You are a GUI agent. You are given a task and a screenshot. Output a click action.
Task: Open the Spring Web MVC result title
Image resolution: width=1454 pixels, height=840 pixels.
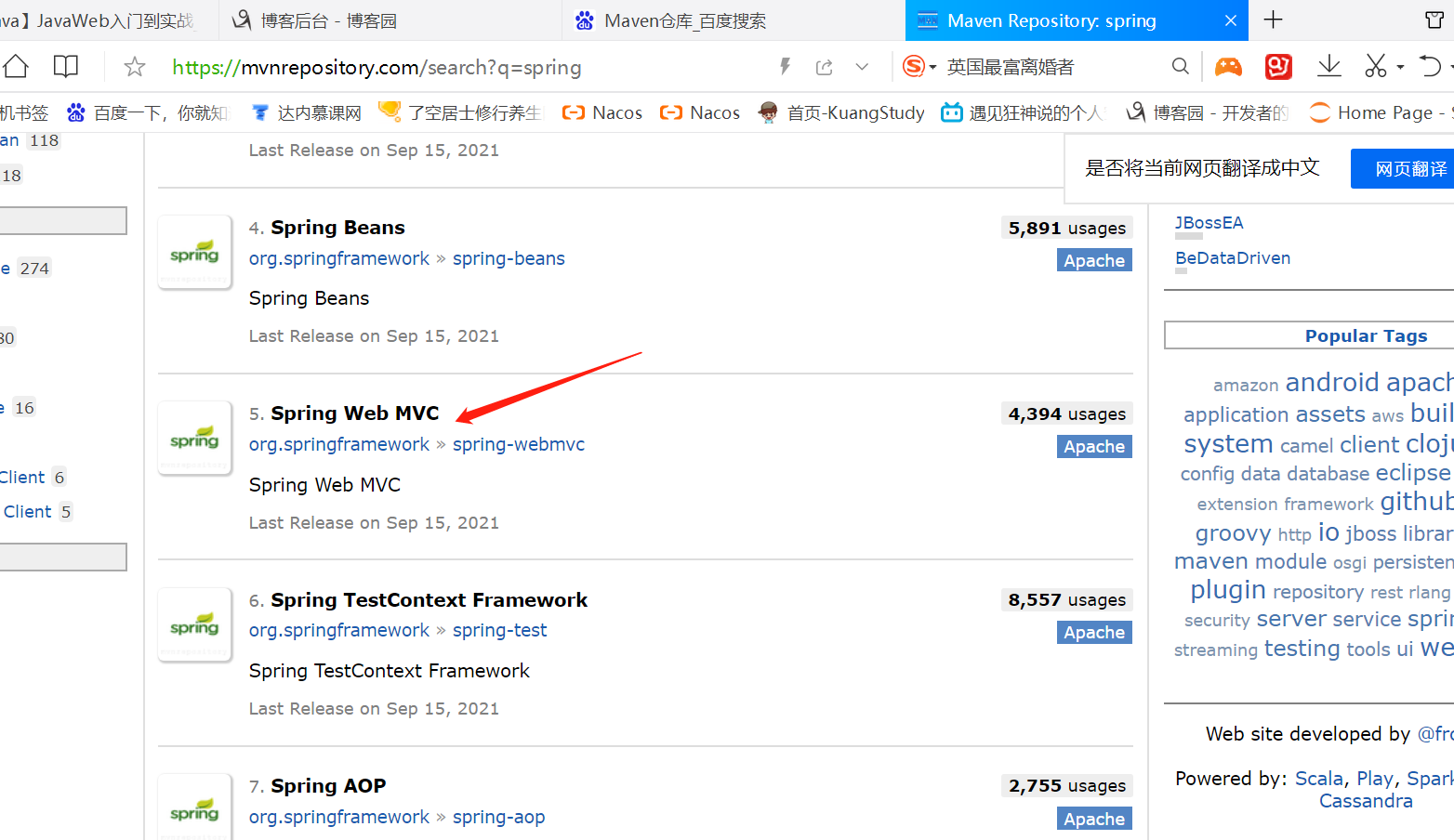[354, 413]
